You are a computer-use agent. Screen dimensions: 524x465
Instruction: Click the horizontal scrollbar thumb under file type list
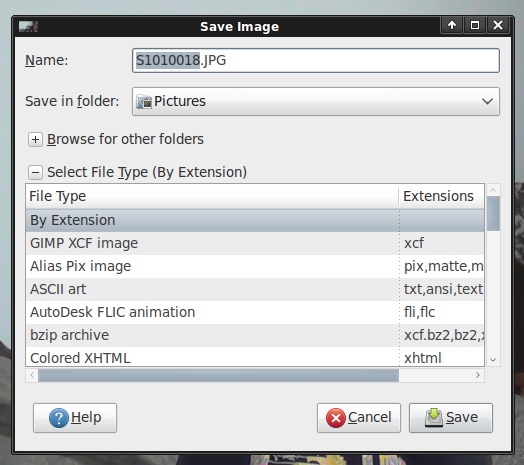coord(218,375)
